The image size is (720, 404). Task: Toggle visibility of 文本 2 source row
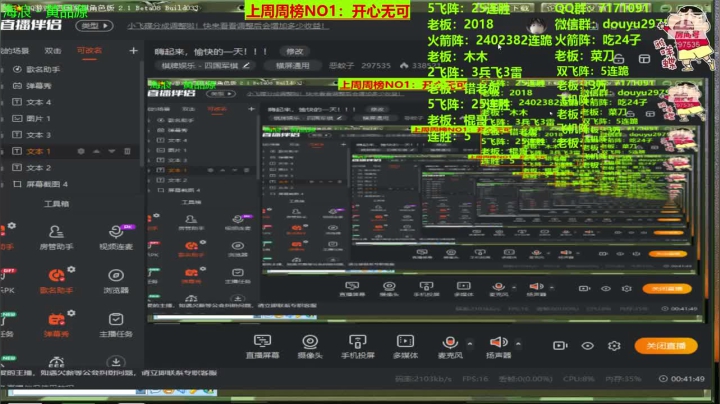17,168
